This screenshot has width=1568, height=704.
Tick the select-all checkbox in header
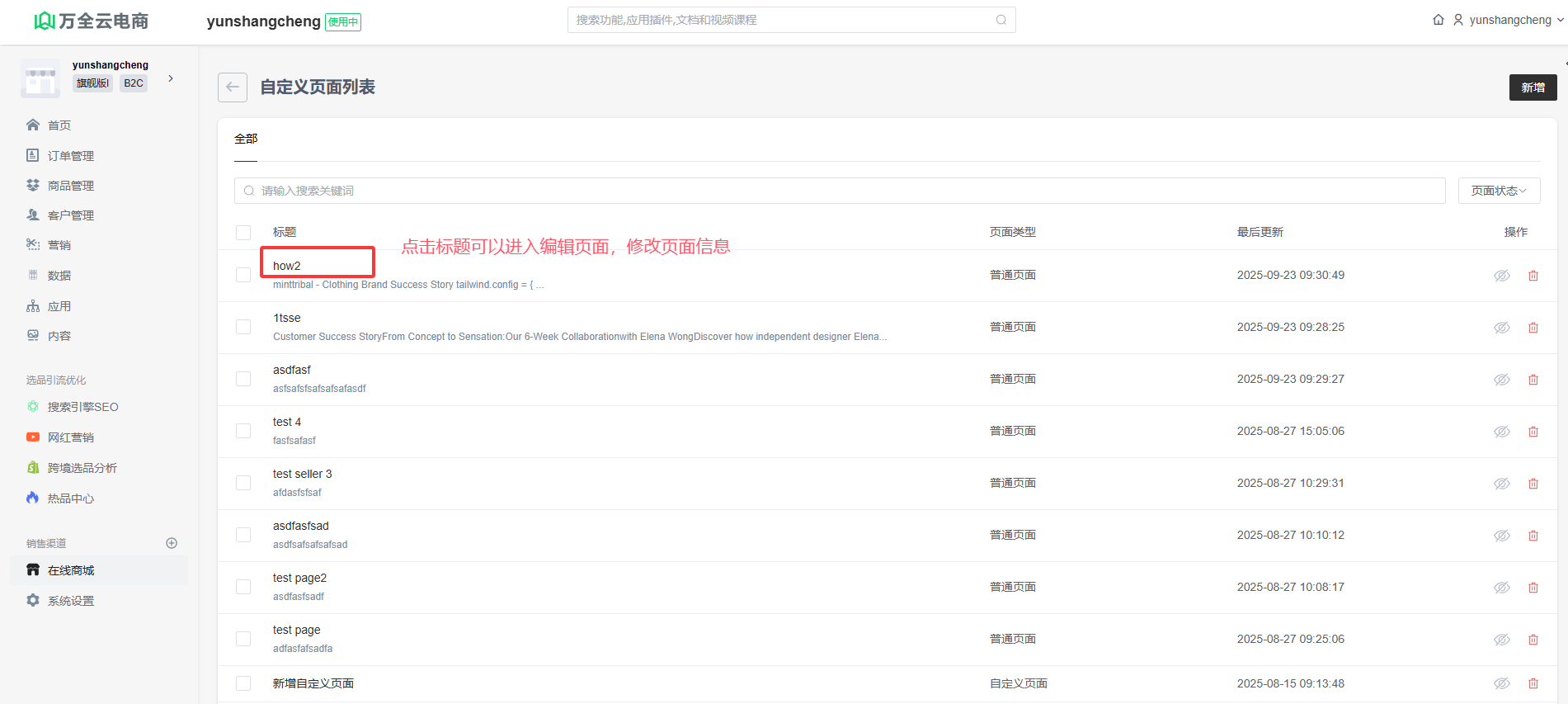(x=243, y=233)
